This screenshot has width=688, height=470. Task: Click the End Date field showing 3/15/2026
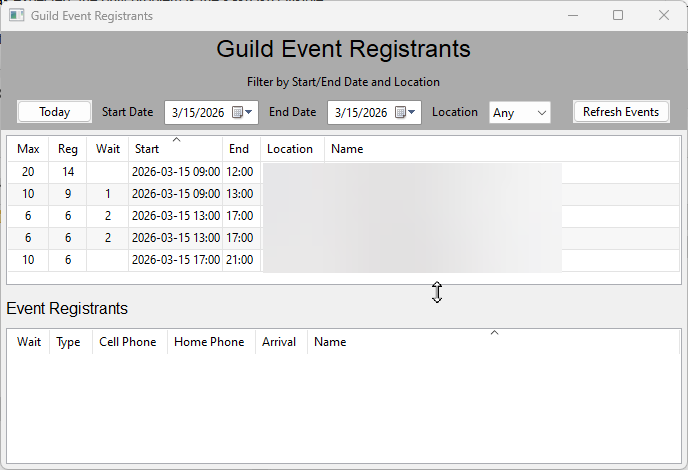click(361, 113)
